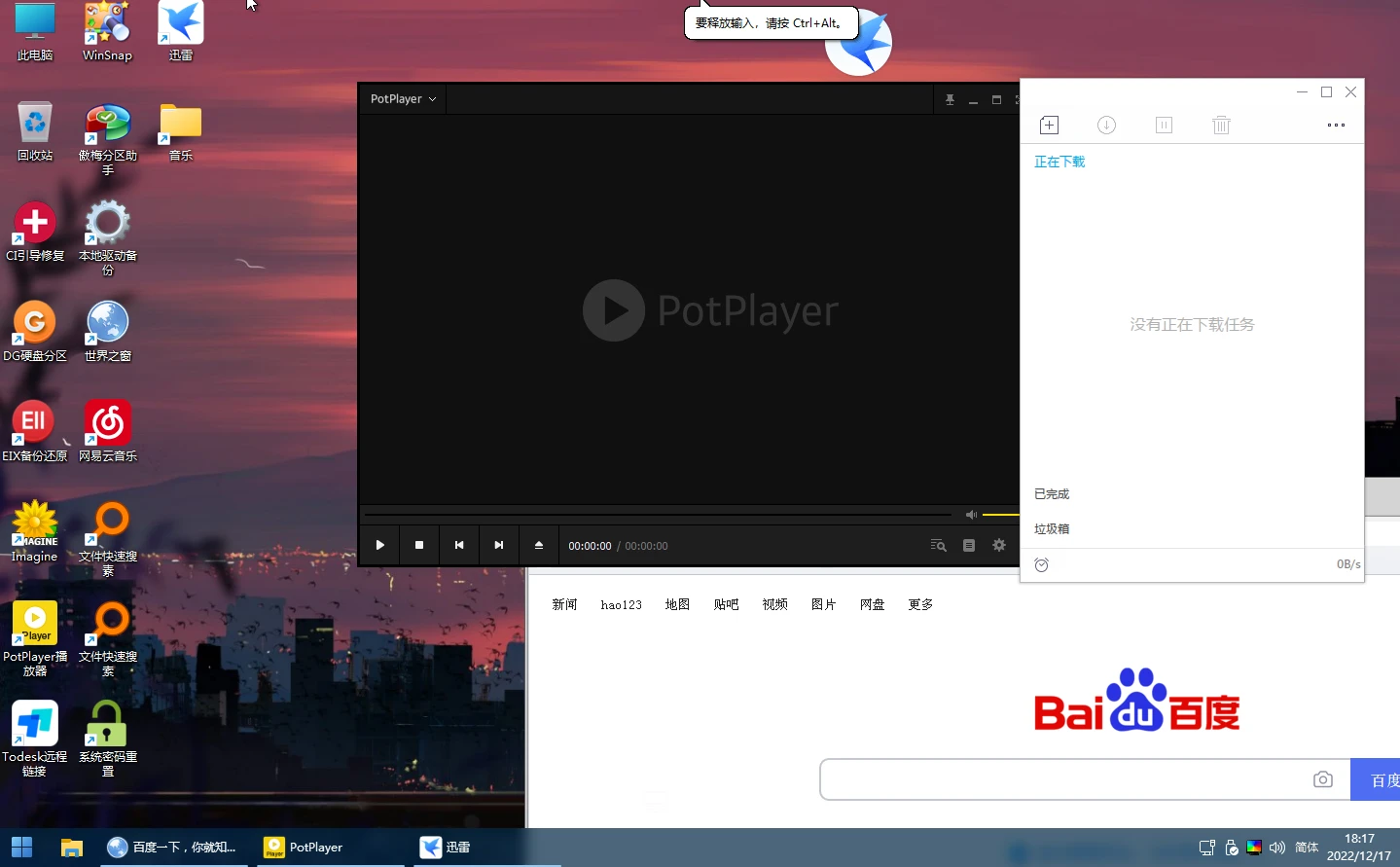
Task: Click the start download icon in Xunlei
Action: pyautogui.click(x=1106, y=125)
